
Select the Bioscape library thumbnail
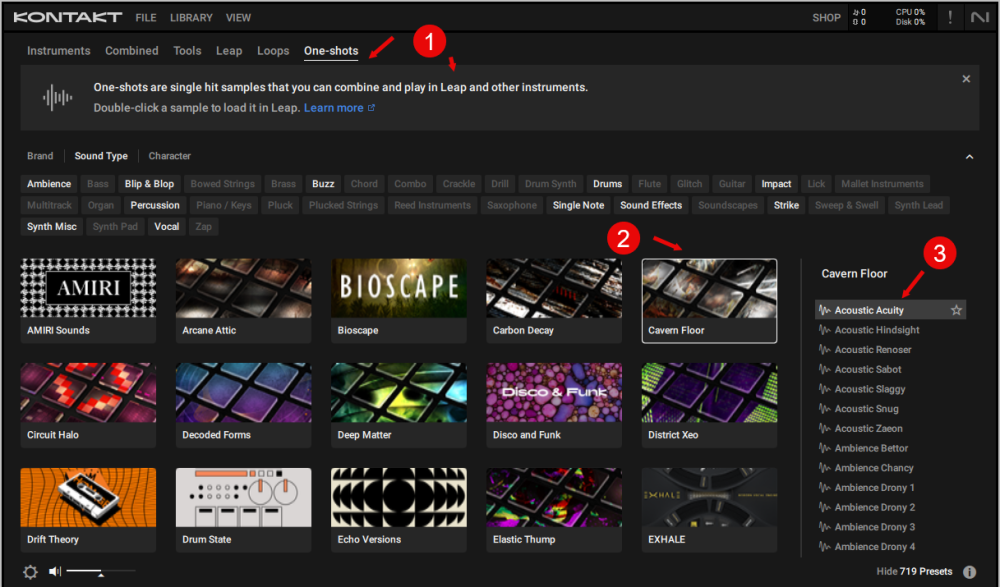click(399, 301)
